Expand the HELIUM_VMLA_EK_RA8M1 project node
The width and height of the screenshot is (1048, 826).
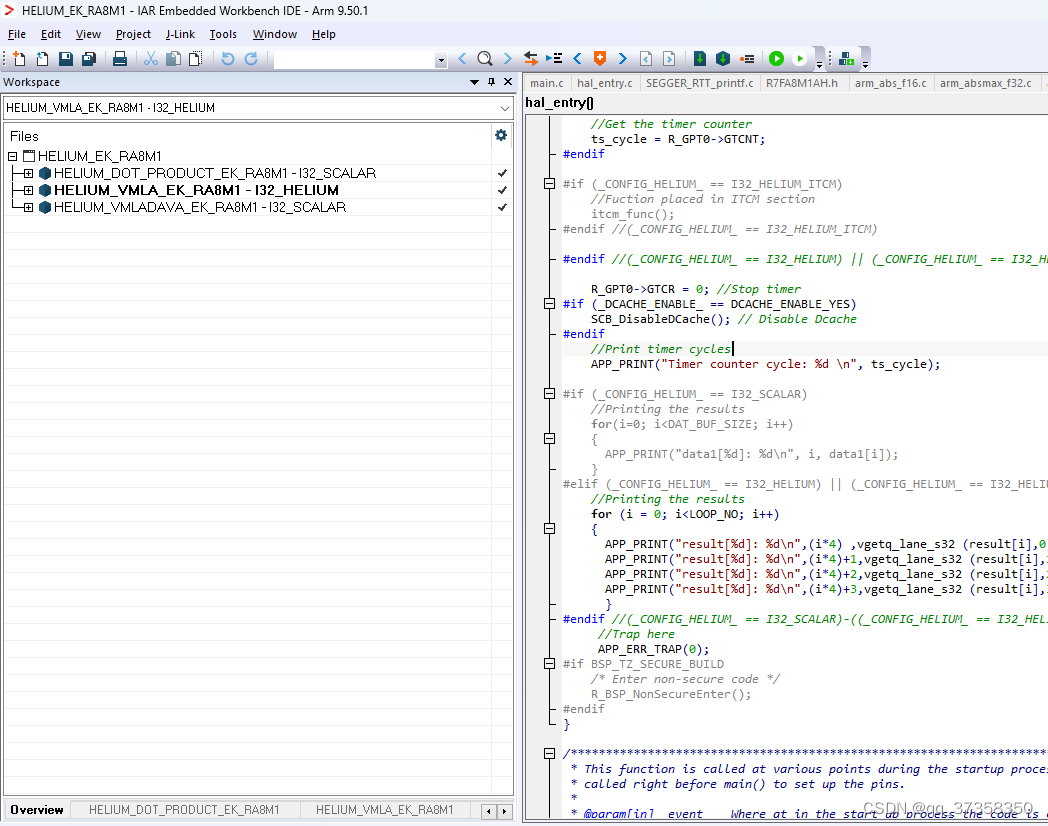(x=28, y=190)
